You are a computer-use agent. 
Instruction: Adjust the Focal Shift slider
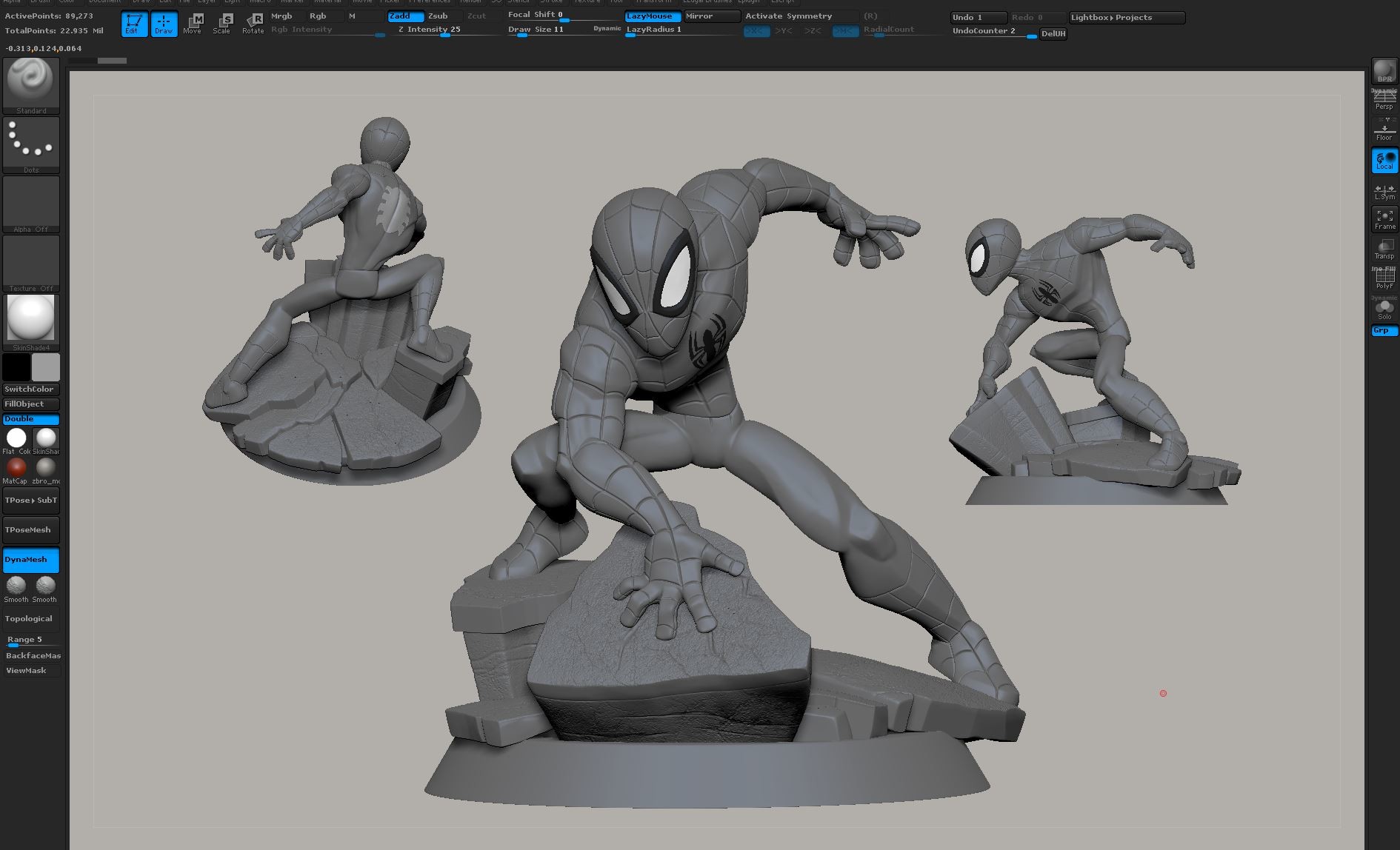564,16
